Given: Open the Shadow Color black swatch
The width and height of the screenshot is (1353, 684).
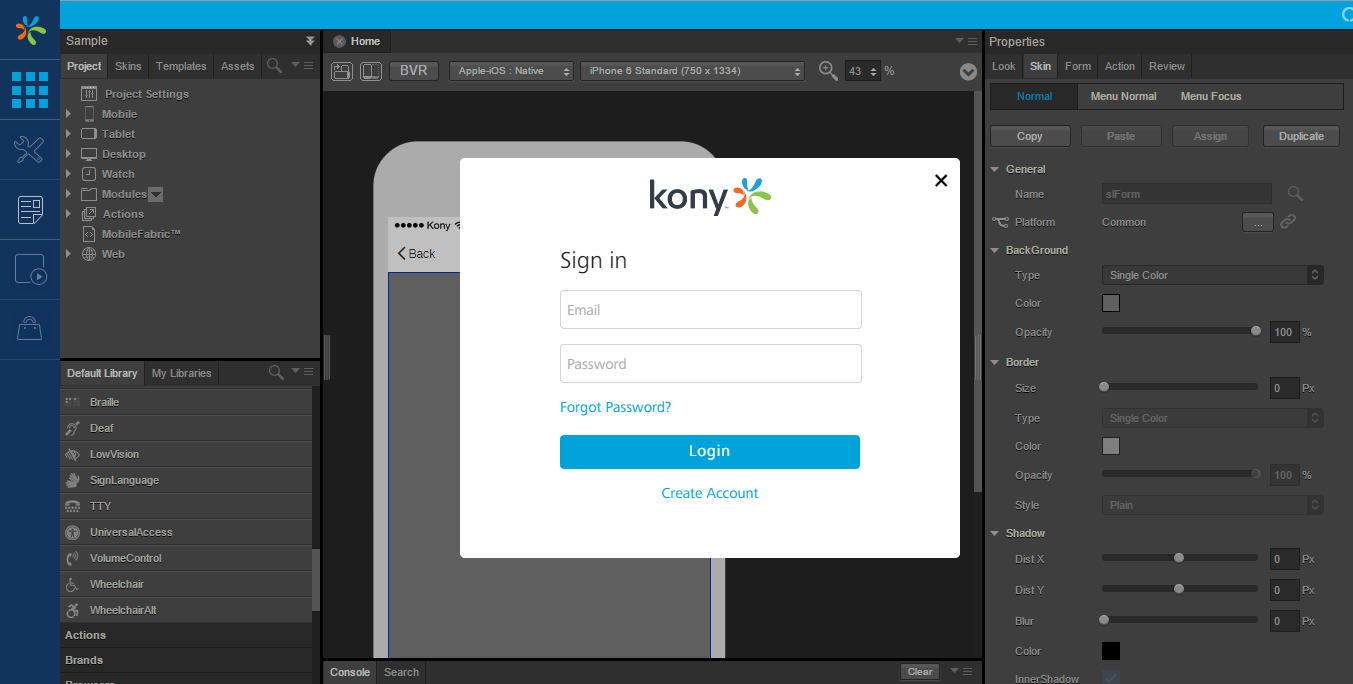Looking at the screenshot, I should point(1111,651).
